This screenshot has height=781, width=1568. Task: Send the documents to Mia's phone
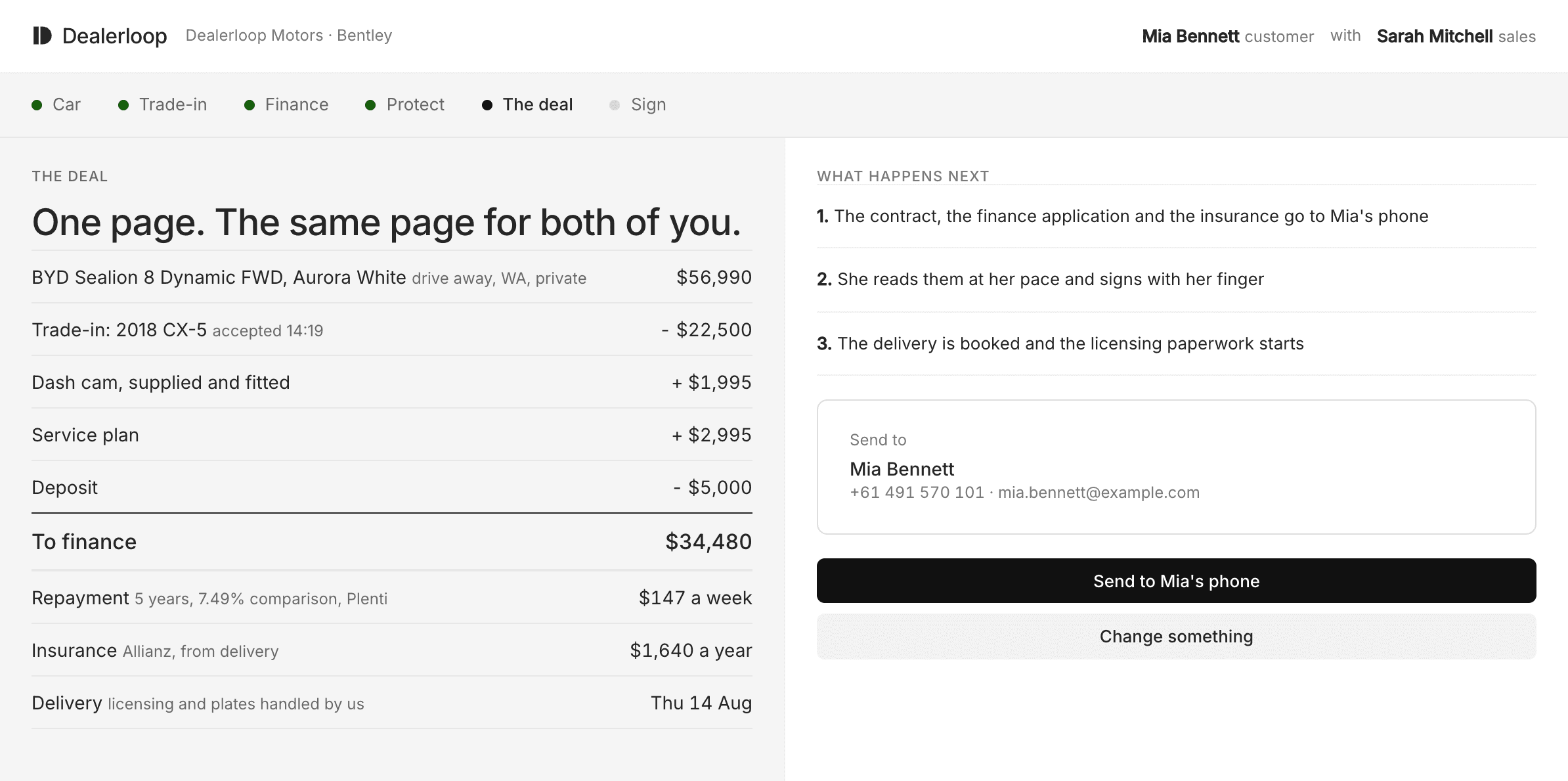[1176, 581]
